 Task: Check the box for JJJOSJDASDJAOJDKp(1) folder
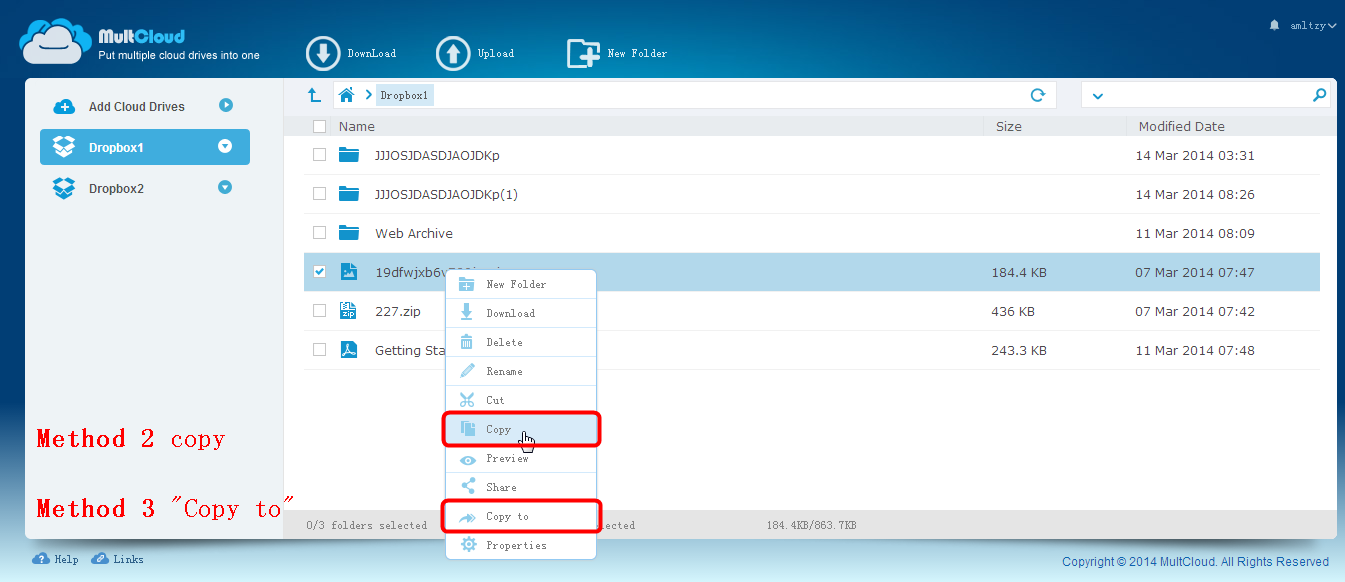319,194
